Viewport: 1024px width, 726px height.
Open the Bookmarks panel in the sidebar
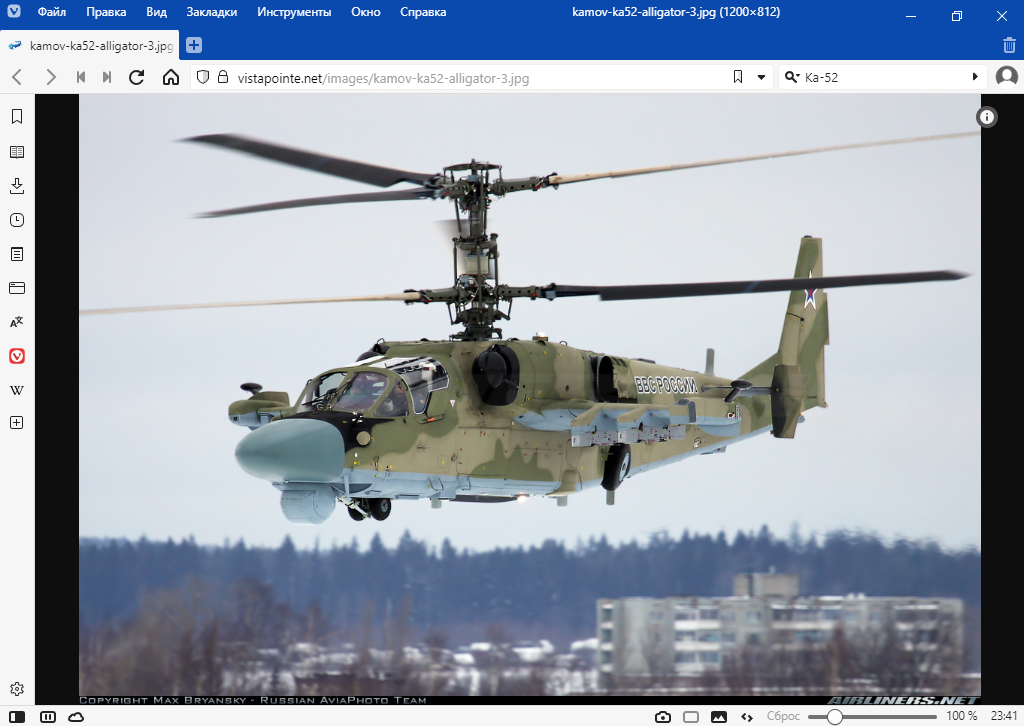pyautogui.click(x=17, y=117)
